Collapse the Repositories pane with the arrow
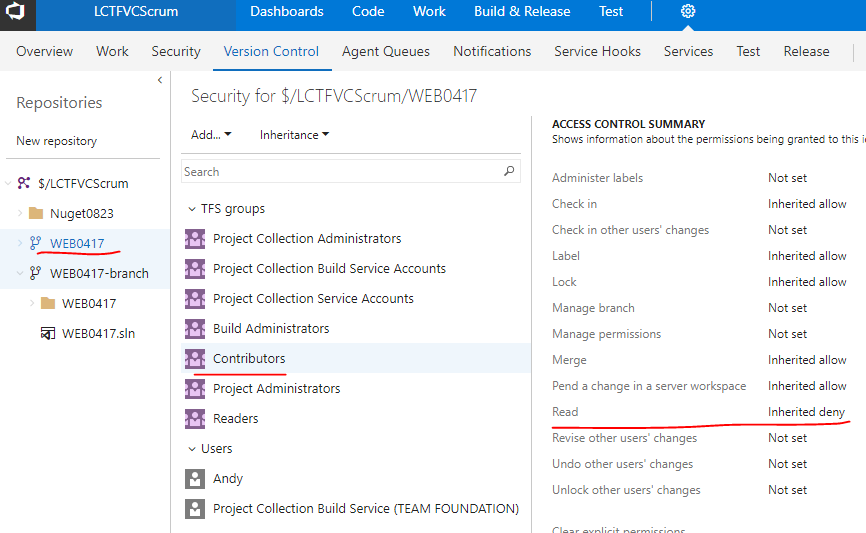Viewport: 866px width, 533px height. [x=160, y=80]
